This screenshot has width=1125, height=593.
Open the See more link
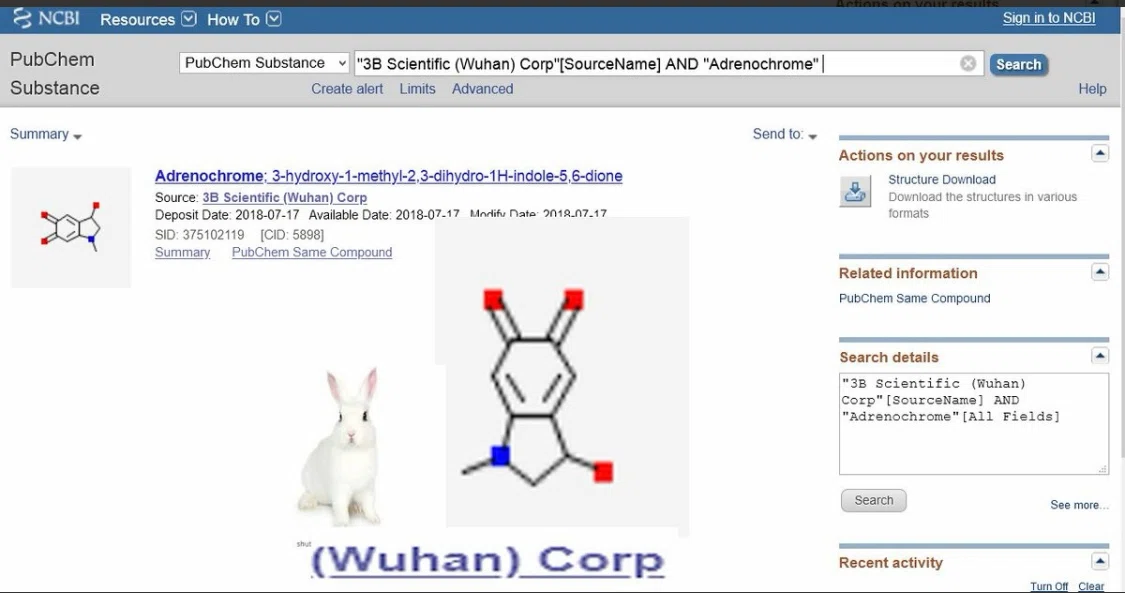[x=1078, y=505]
